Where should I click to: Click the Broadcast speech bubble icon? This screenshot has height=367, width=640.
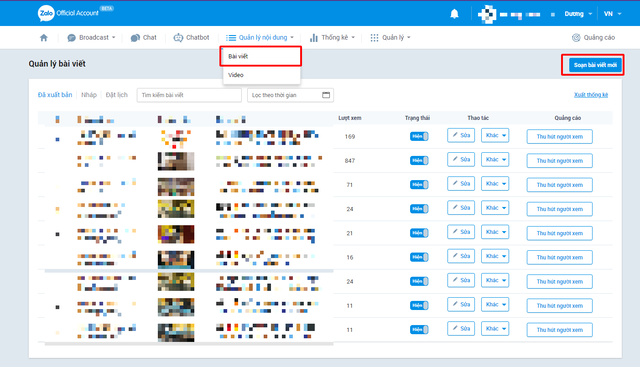click(x=71, y=38)
